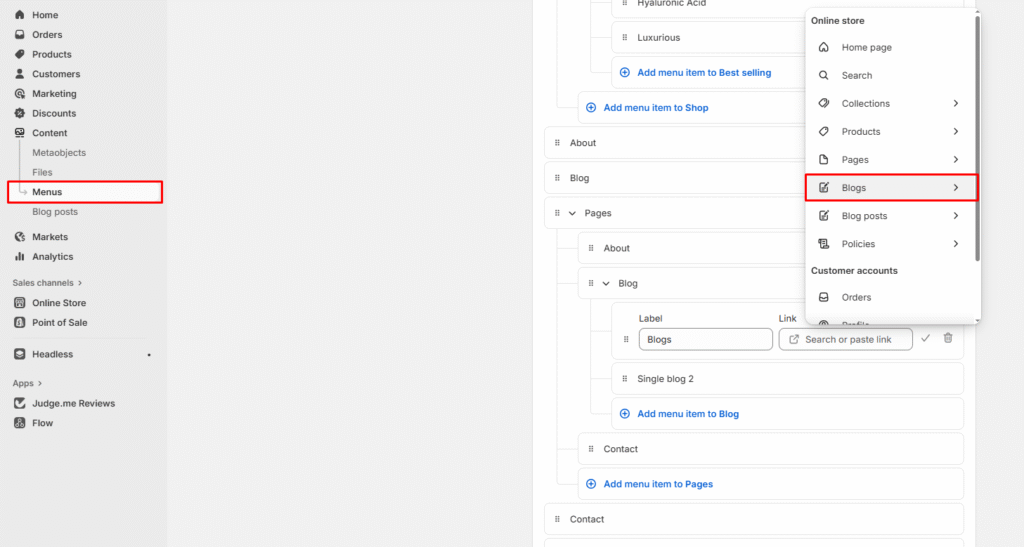
Task: Click the Flow app icon
Action: tap(20, 423)
